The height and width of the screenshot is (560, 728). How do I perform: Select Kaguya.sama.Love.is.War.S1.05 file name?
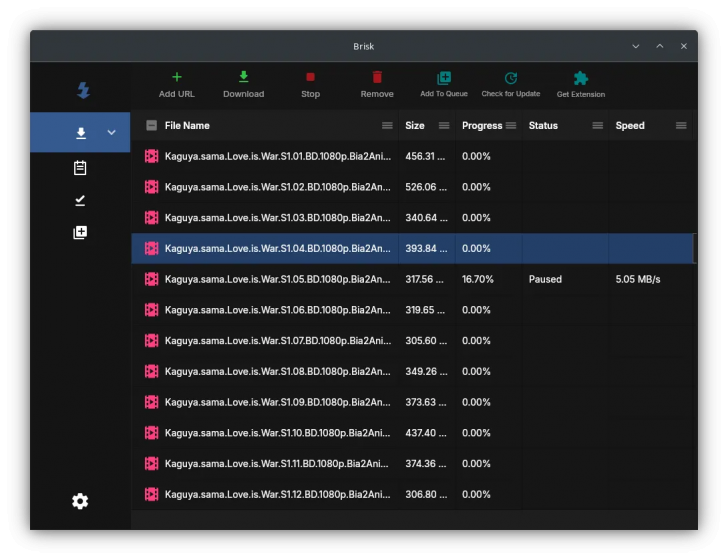click(278, 280)
